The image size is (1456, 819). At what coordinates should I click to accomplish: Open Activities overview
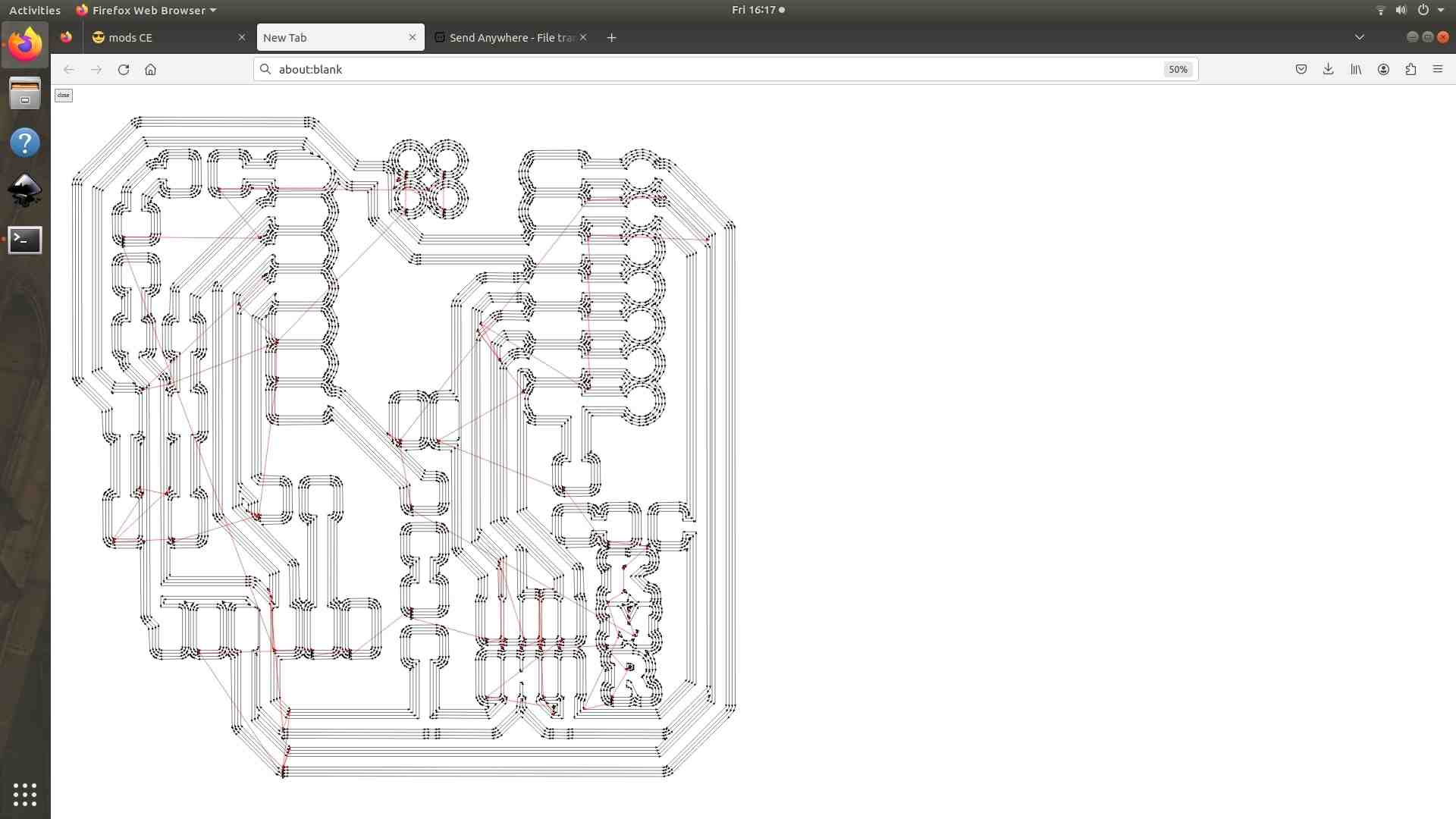35,10
